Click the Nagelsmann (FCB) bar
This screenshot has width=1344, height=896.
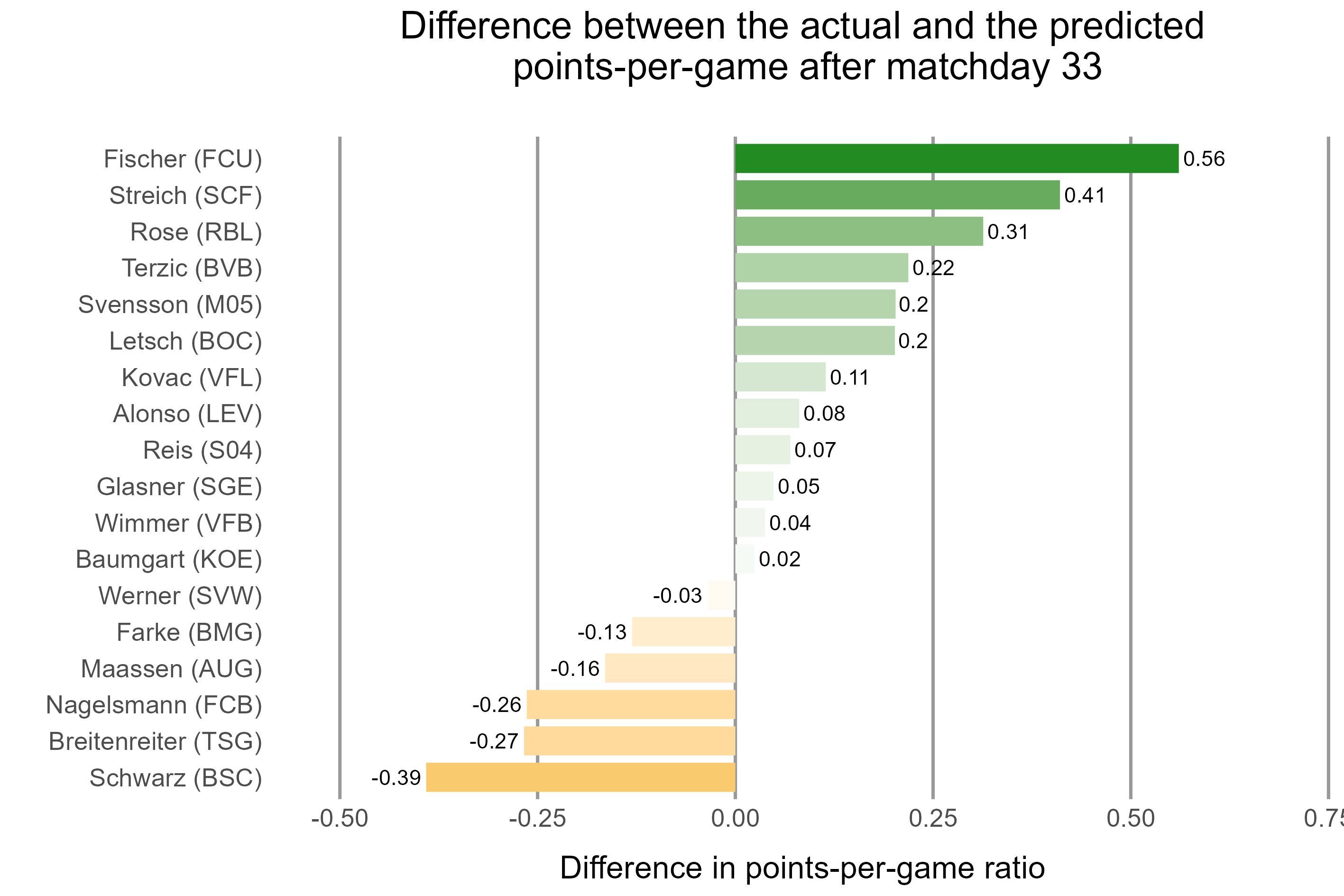coord(631,704)
